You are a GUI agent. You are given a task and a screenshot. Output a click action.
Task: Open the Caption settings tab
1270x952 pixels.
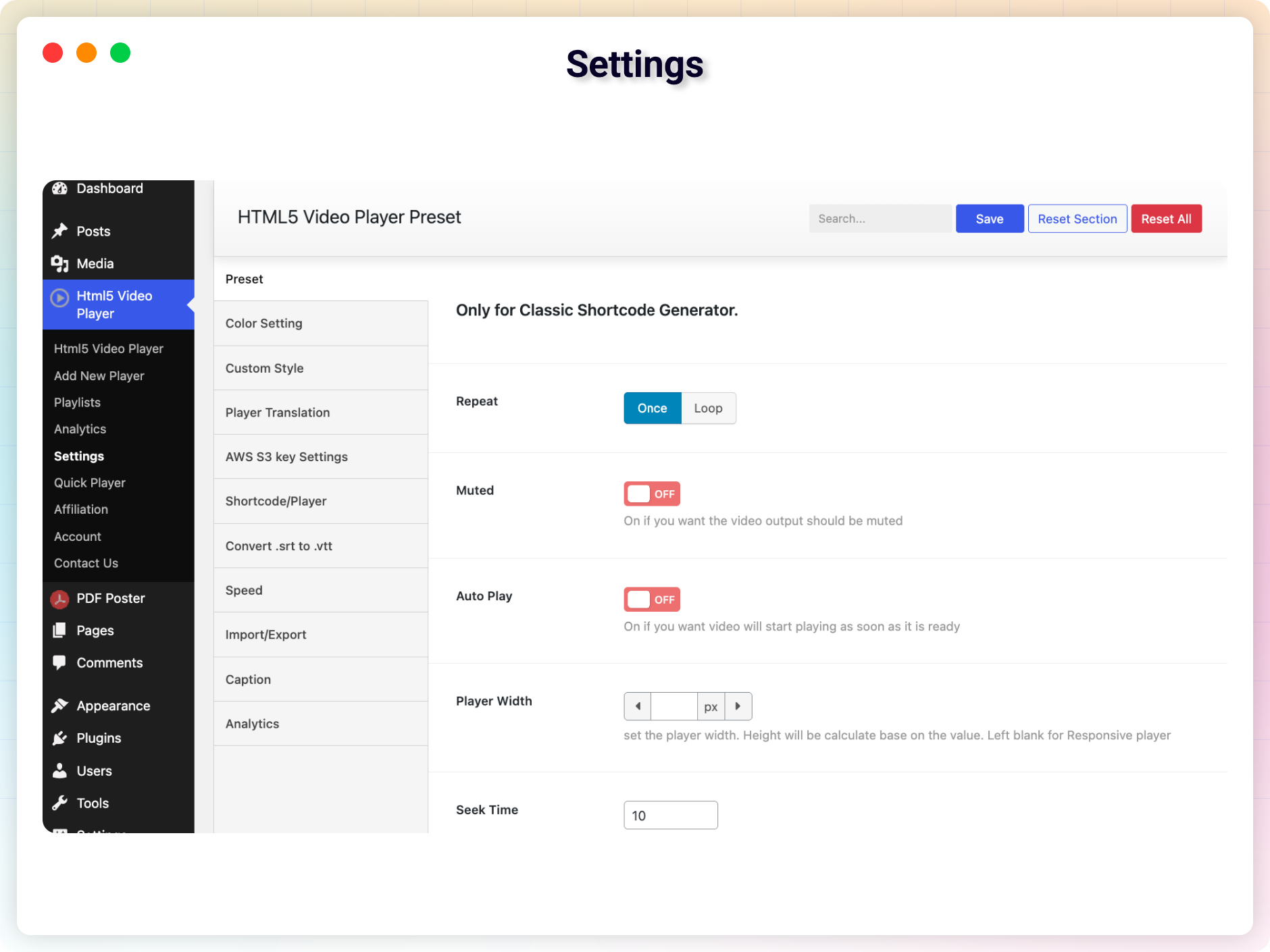(x=321, y=679)
